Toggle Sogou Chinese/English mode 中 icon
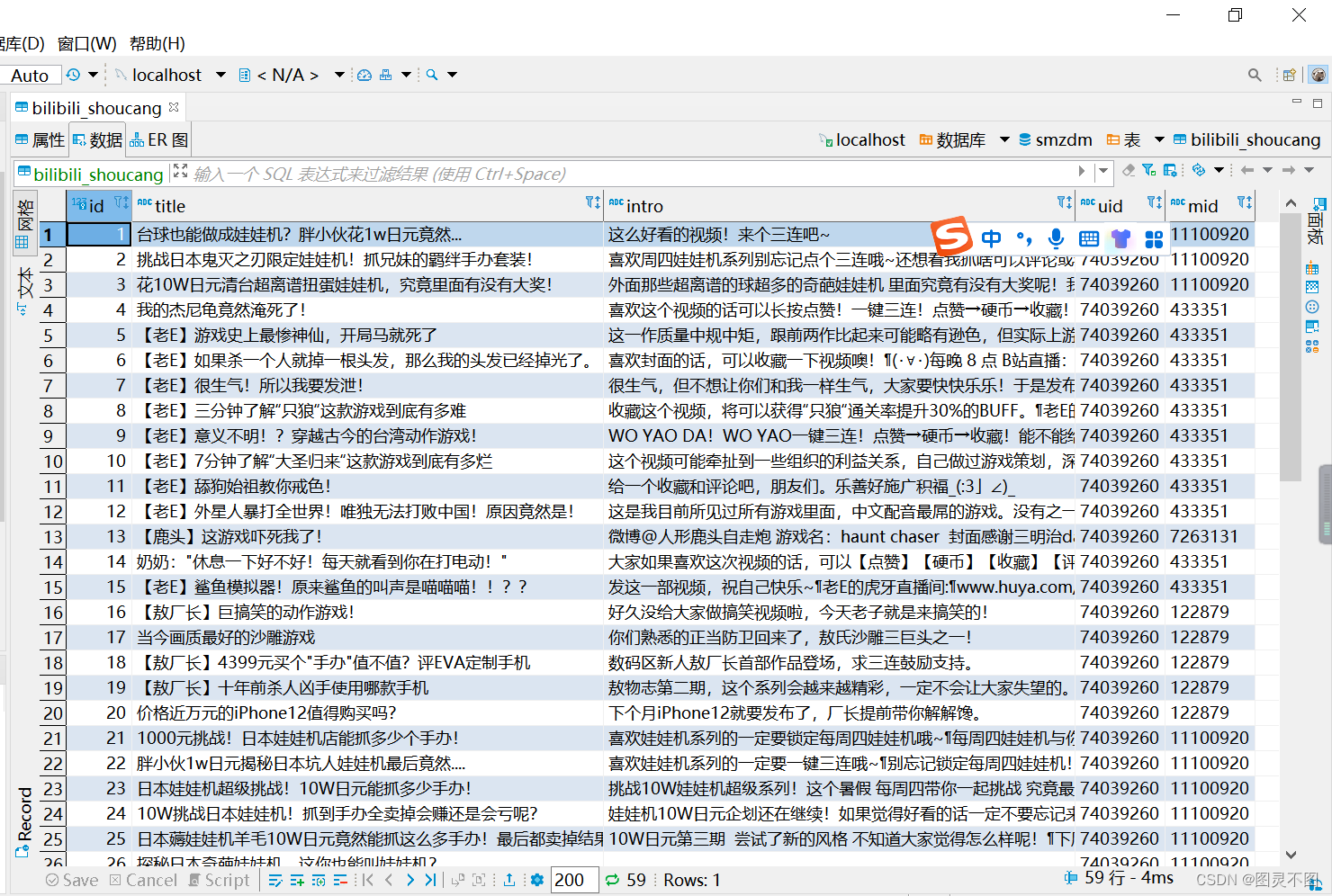The height and width of the screenshot is (896, 1332). point(992,238)
